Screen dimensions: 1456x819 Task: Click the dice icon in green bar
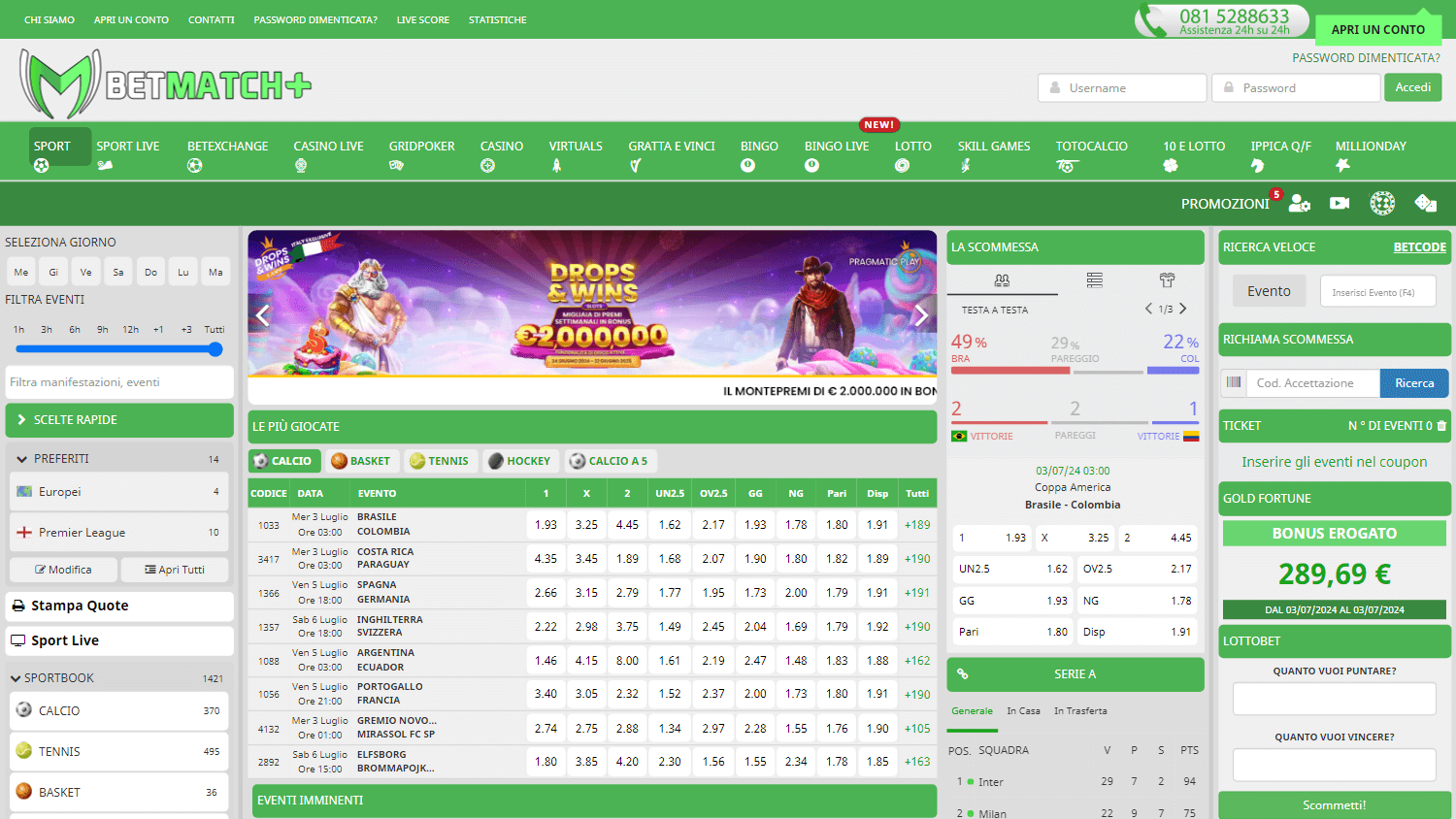tap(1425, 203)
